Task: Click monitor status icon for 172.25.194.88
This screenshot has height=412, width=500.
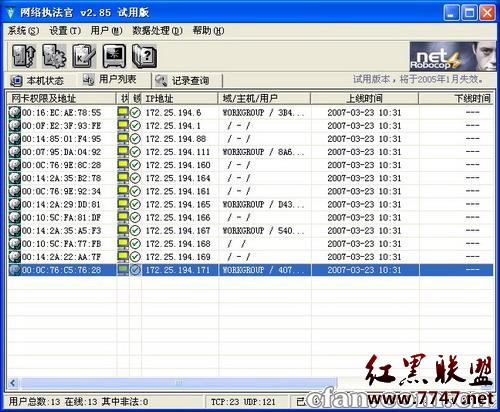Action: tap(123, 138)
